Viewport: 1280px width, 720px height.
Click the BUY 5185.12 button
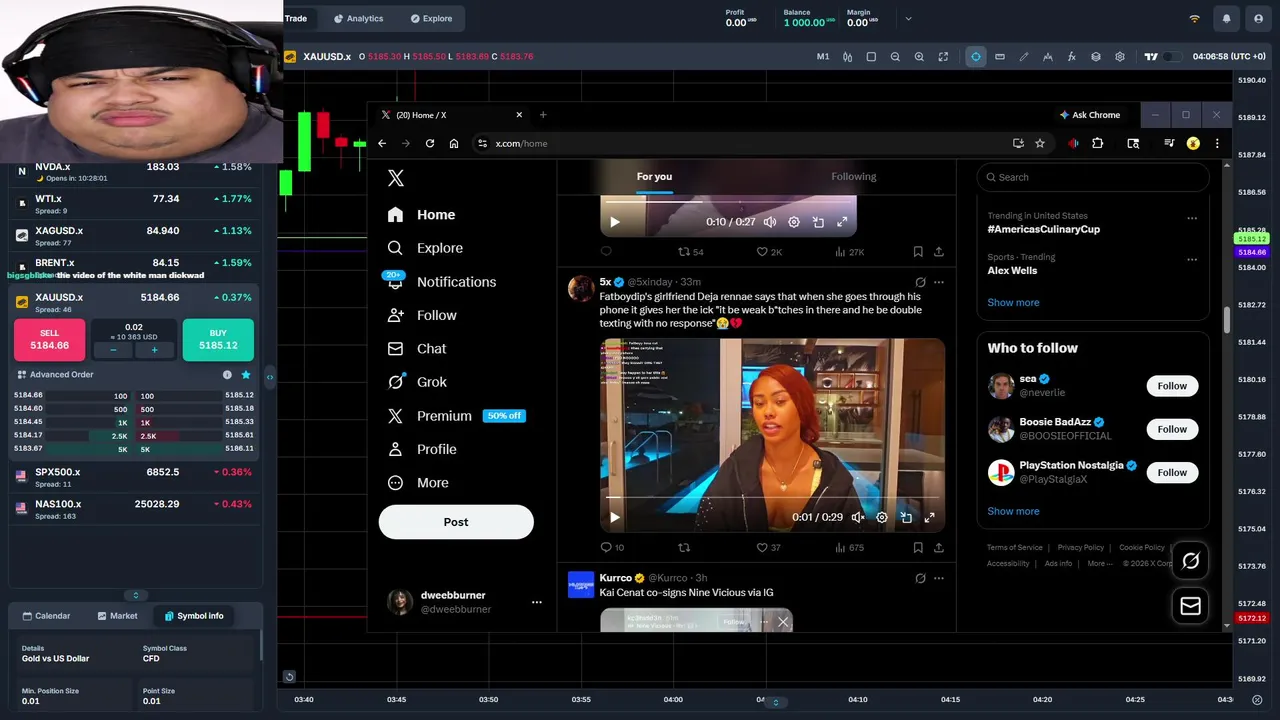click(218, 340)
